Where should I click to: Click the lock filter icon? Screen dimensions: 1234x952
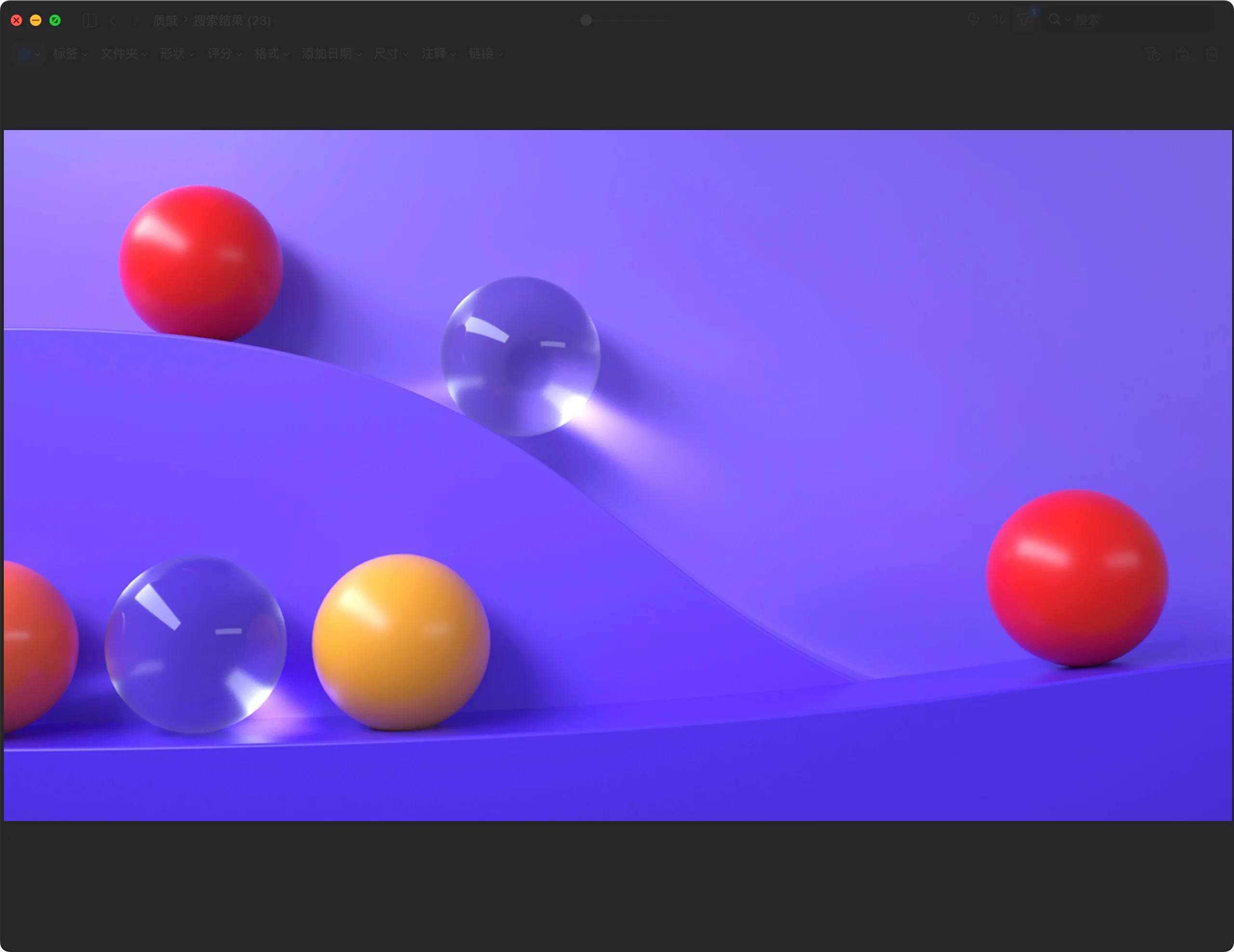[x=1182, y=54]
